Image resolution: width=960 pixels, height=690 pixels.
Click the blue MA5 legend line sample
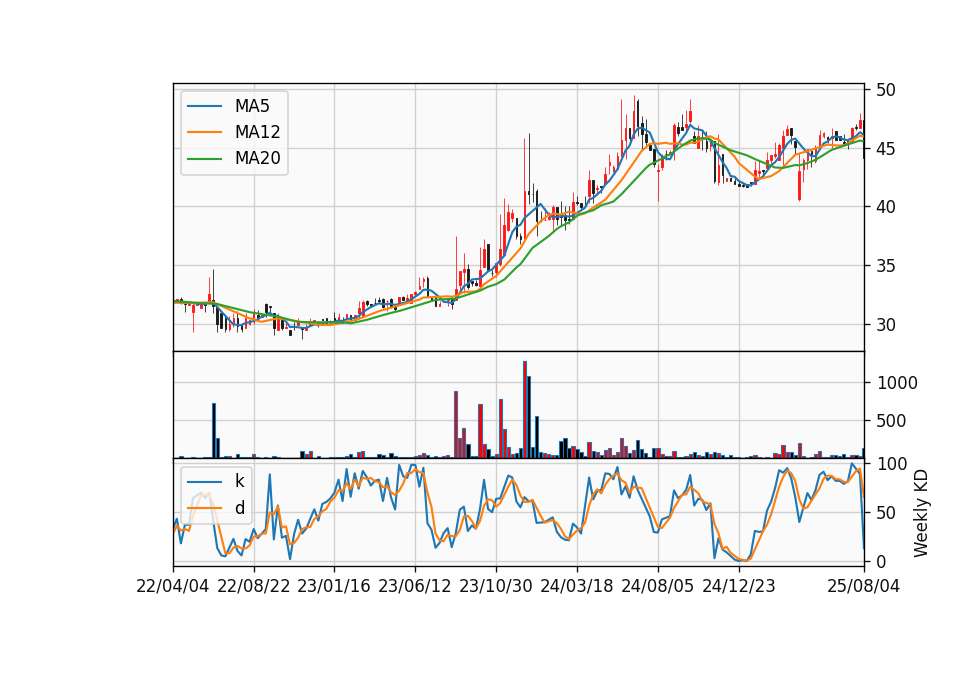click(204, 106)
